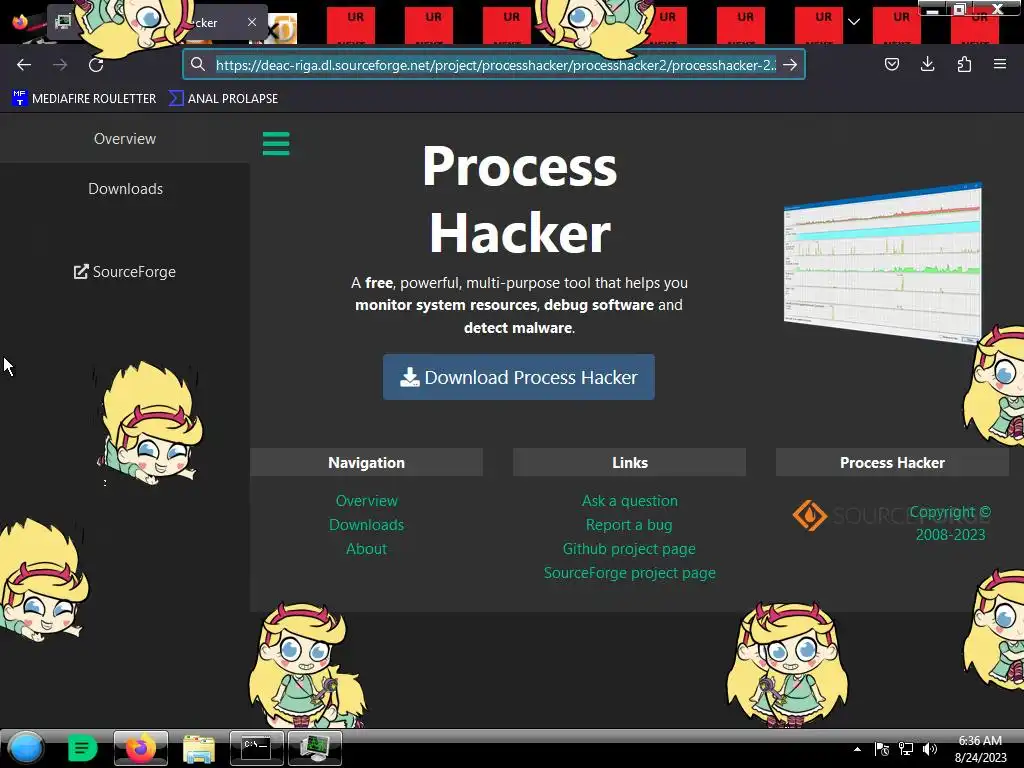Click the Download Process Hacker button

519,377
